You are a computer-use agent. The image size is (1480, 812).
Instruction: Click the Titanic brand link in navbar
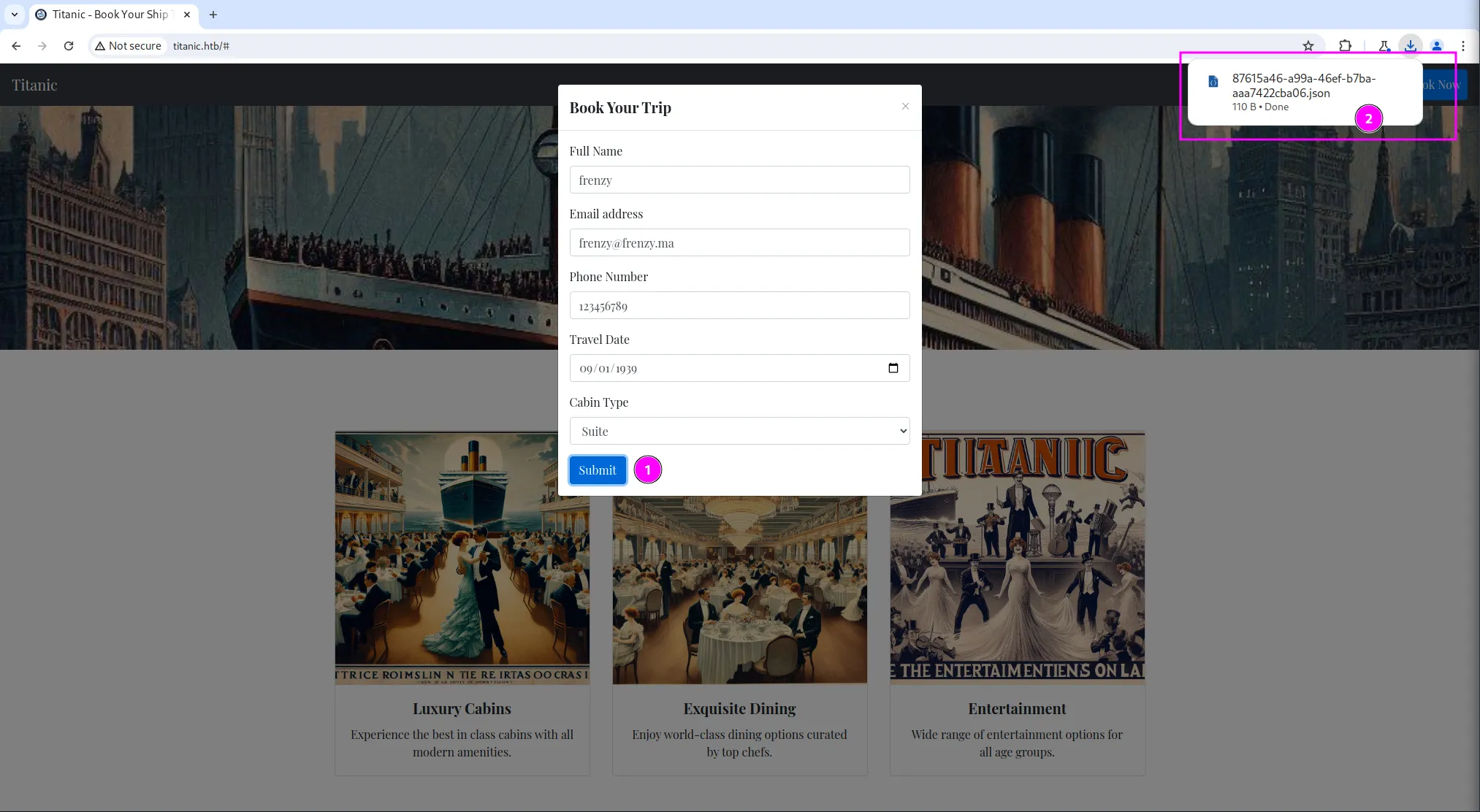(x=34, y=85)
